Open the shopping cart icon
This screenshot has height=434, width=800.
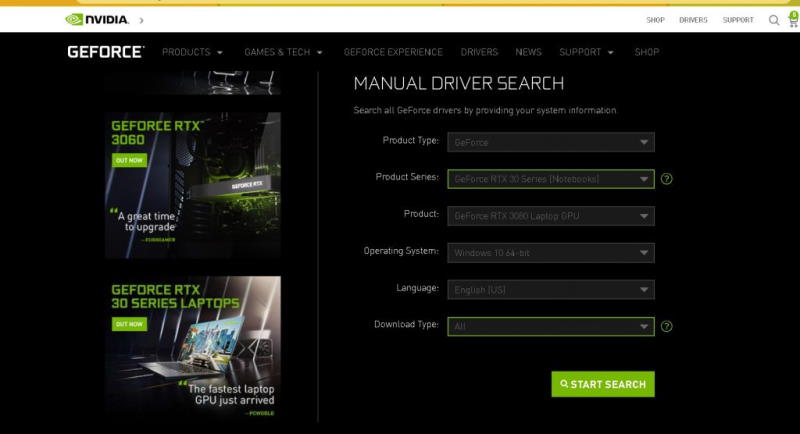point(793,19)
